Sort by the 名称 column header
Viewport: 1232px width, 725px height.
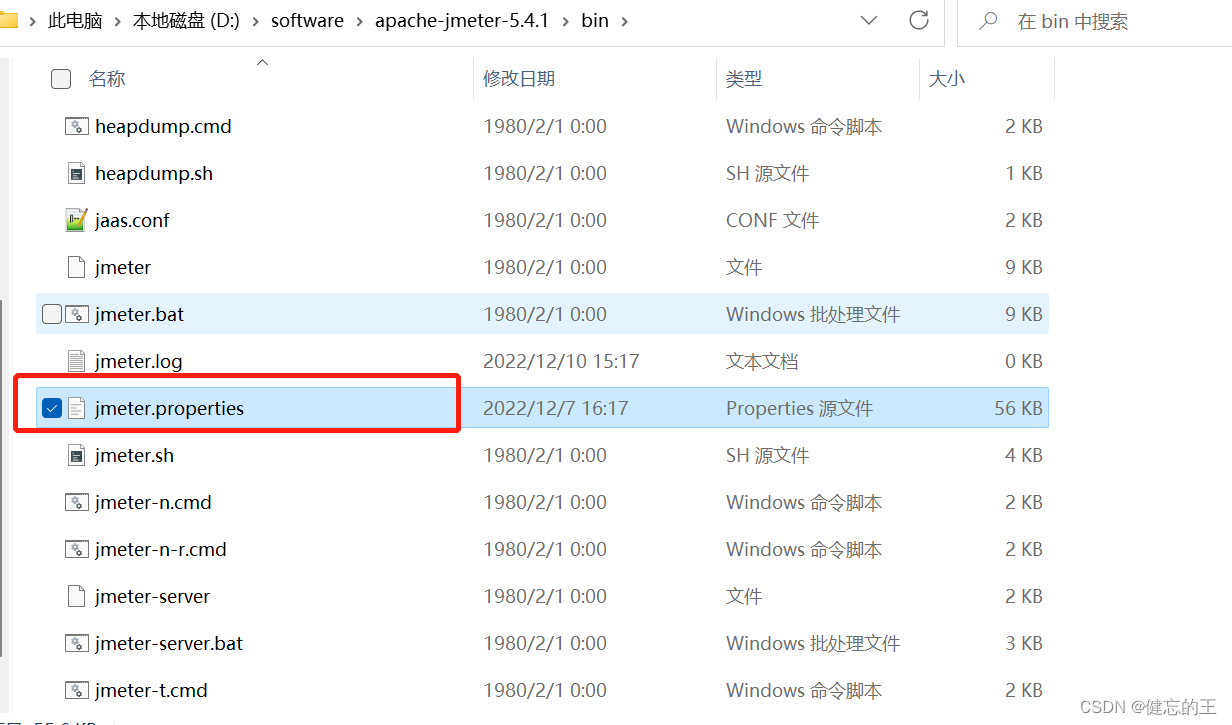pos(107,79)
